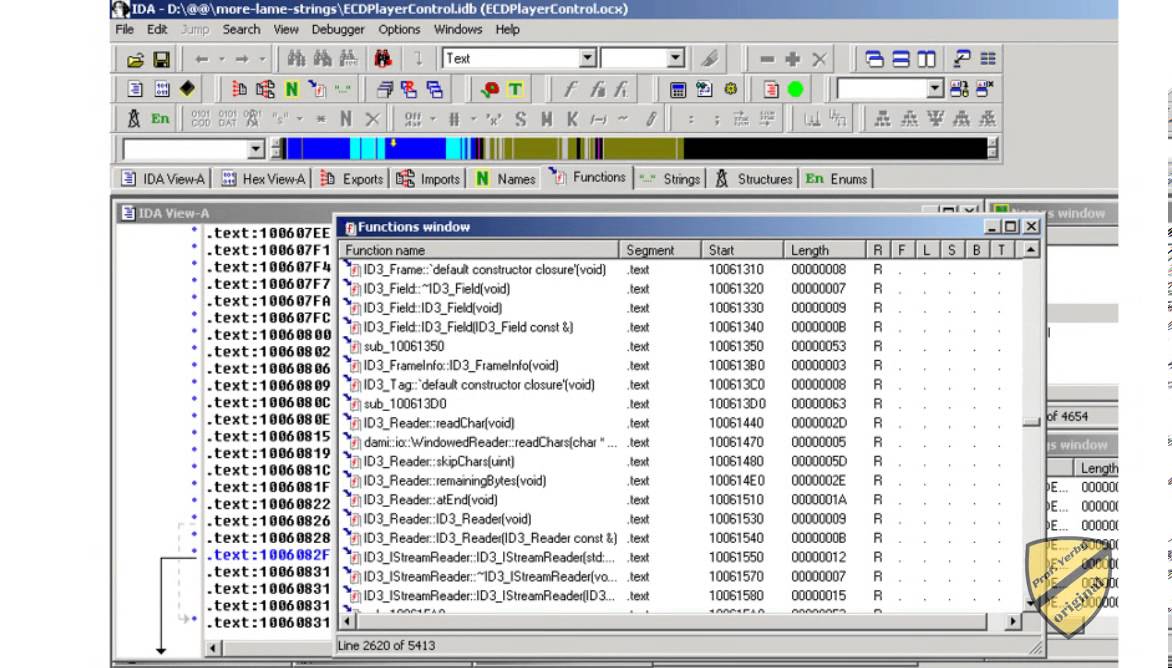Click the gray minus toolbar icon
Viewport: 1172px width, 668px height.
[x=767, y=58]
